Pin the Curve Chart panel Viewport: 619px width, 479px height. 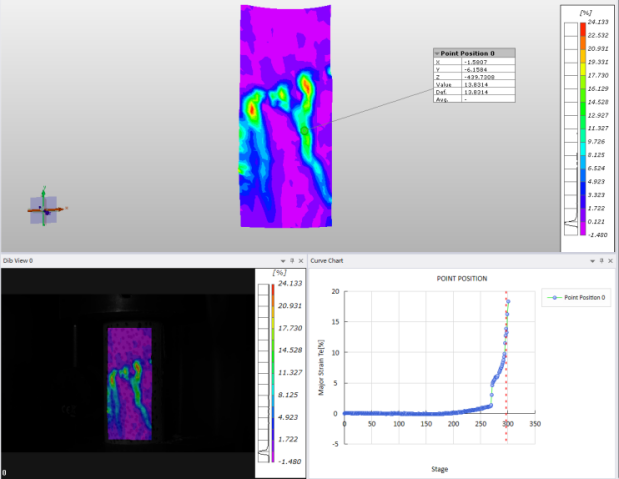(600, 260)
